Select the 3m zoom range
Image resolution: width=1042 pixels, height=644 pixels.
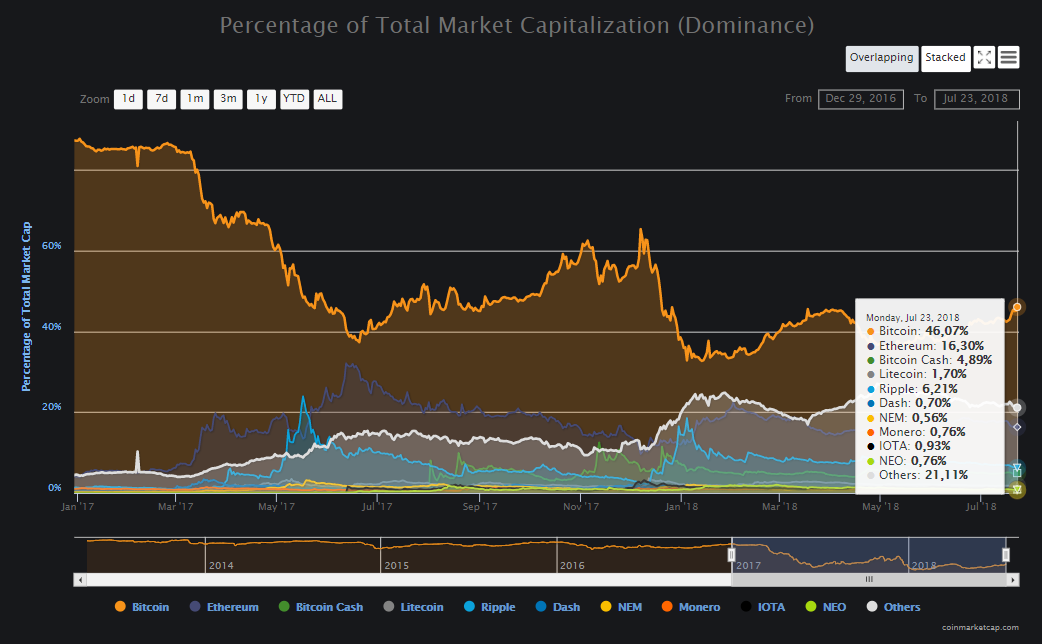tap(228, 99)
